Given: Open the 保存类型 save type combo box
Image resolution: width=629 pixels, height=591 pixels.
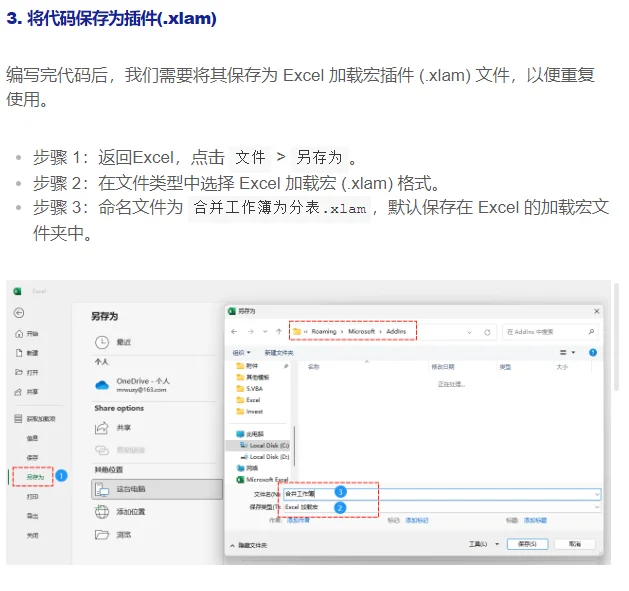Looking at the screenshot, I should coord(442,507).
